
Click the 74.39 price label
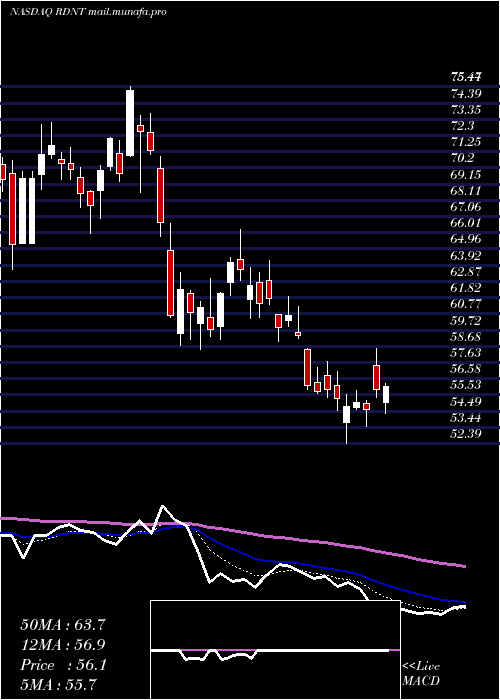point(467,93)
